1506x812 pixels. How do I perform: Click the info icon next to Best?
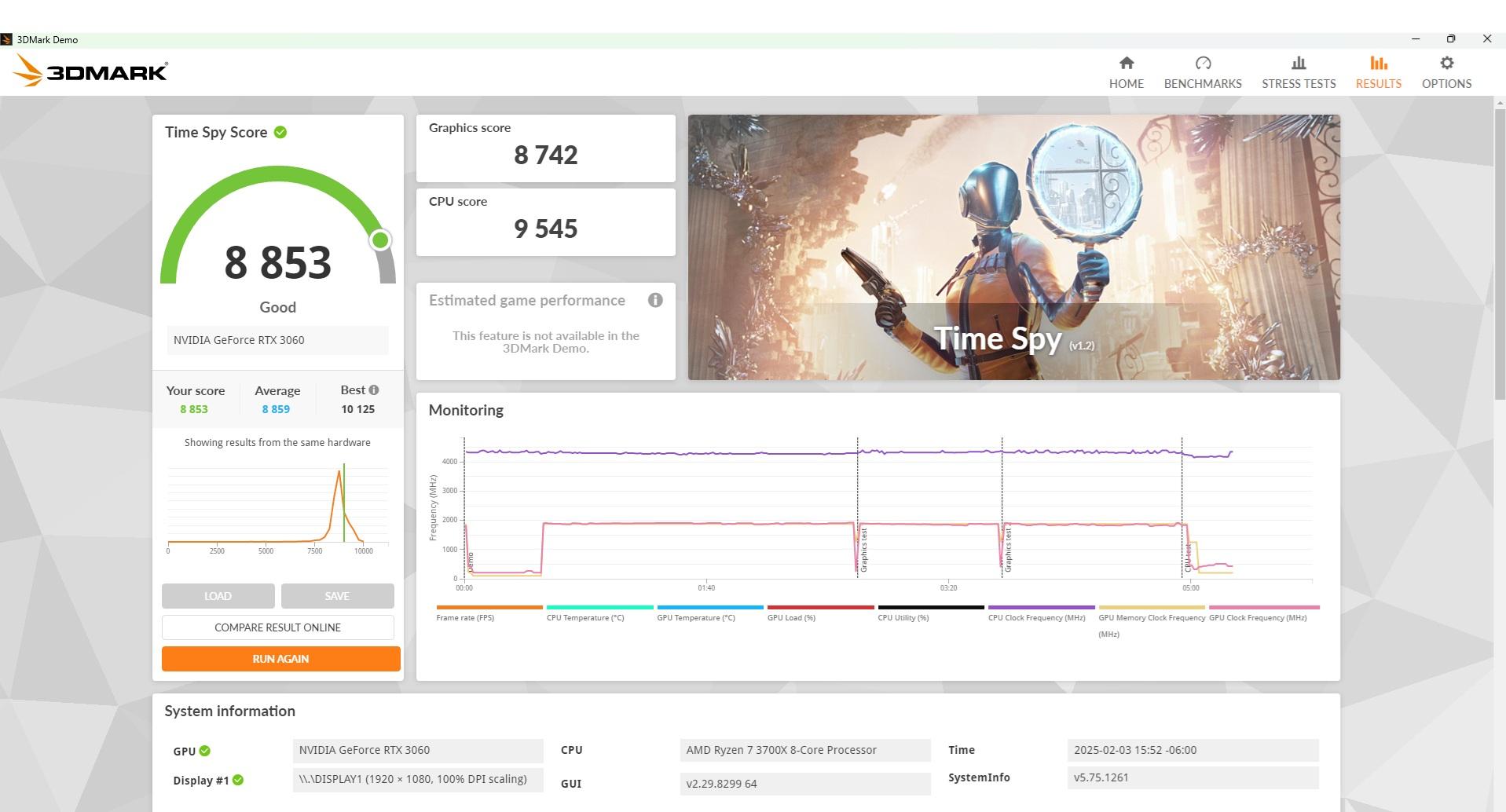(x=374, y=390)
